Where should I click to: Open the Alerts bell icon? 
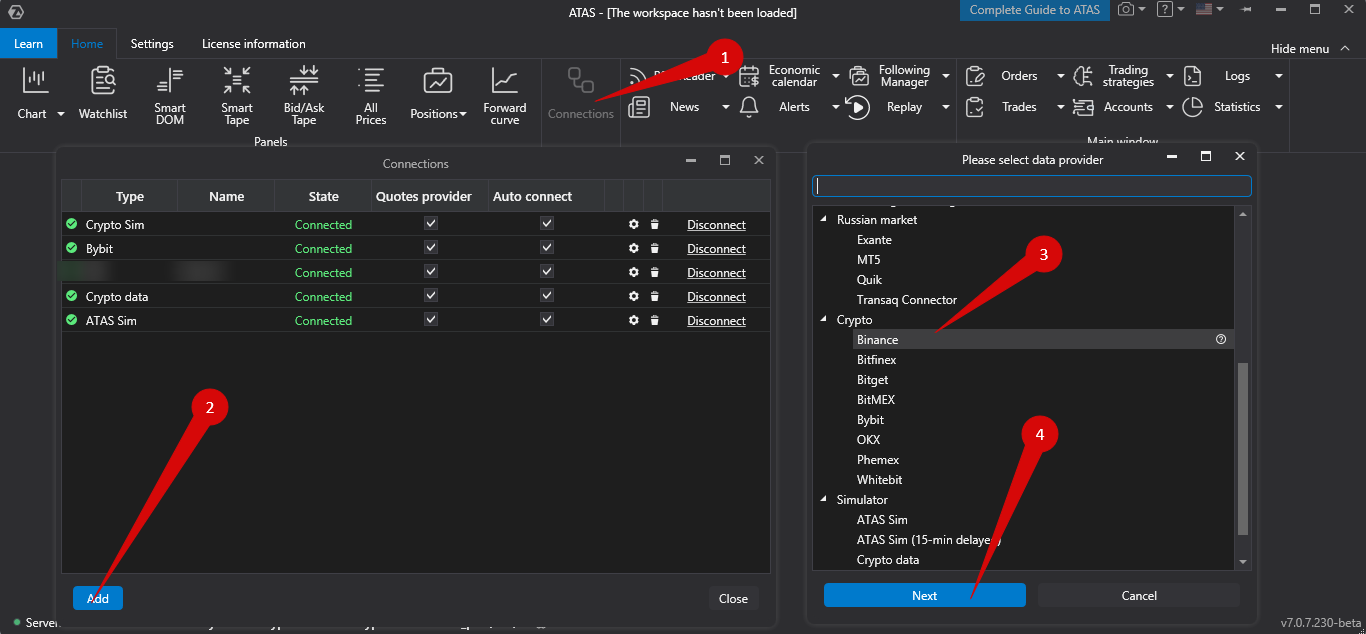coord(749,107)
